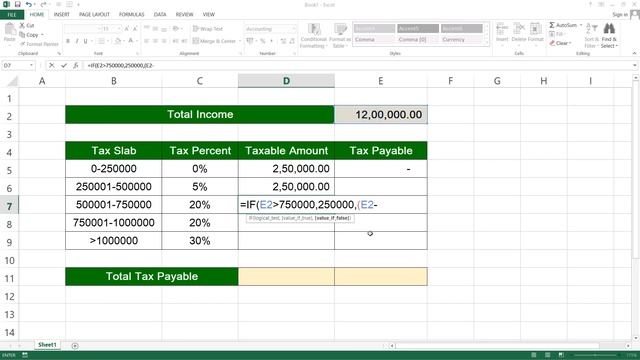This screenshot has width=640, height=360.
Task: Click the Format cells icon
Action: [x=535, y=29]
